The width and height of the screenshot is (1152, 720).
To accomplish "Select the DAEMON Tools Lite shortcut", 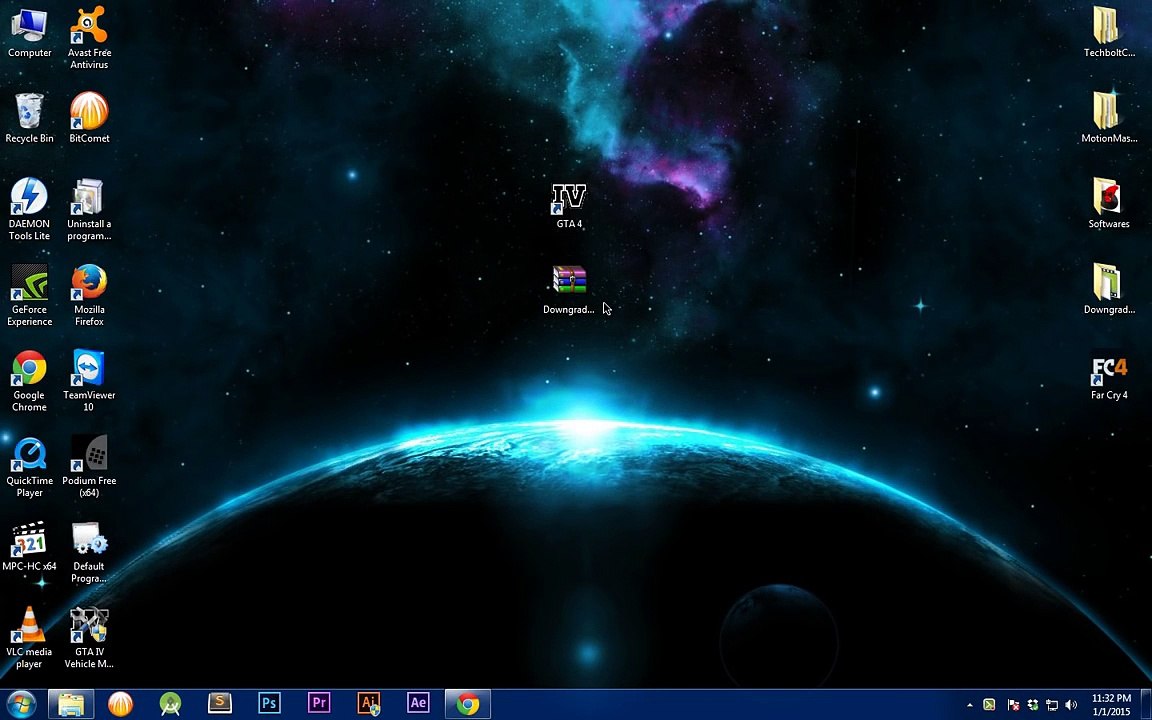I will click(x=29, y=209).
